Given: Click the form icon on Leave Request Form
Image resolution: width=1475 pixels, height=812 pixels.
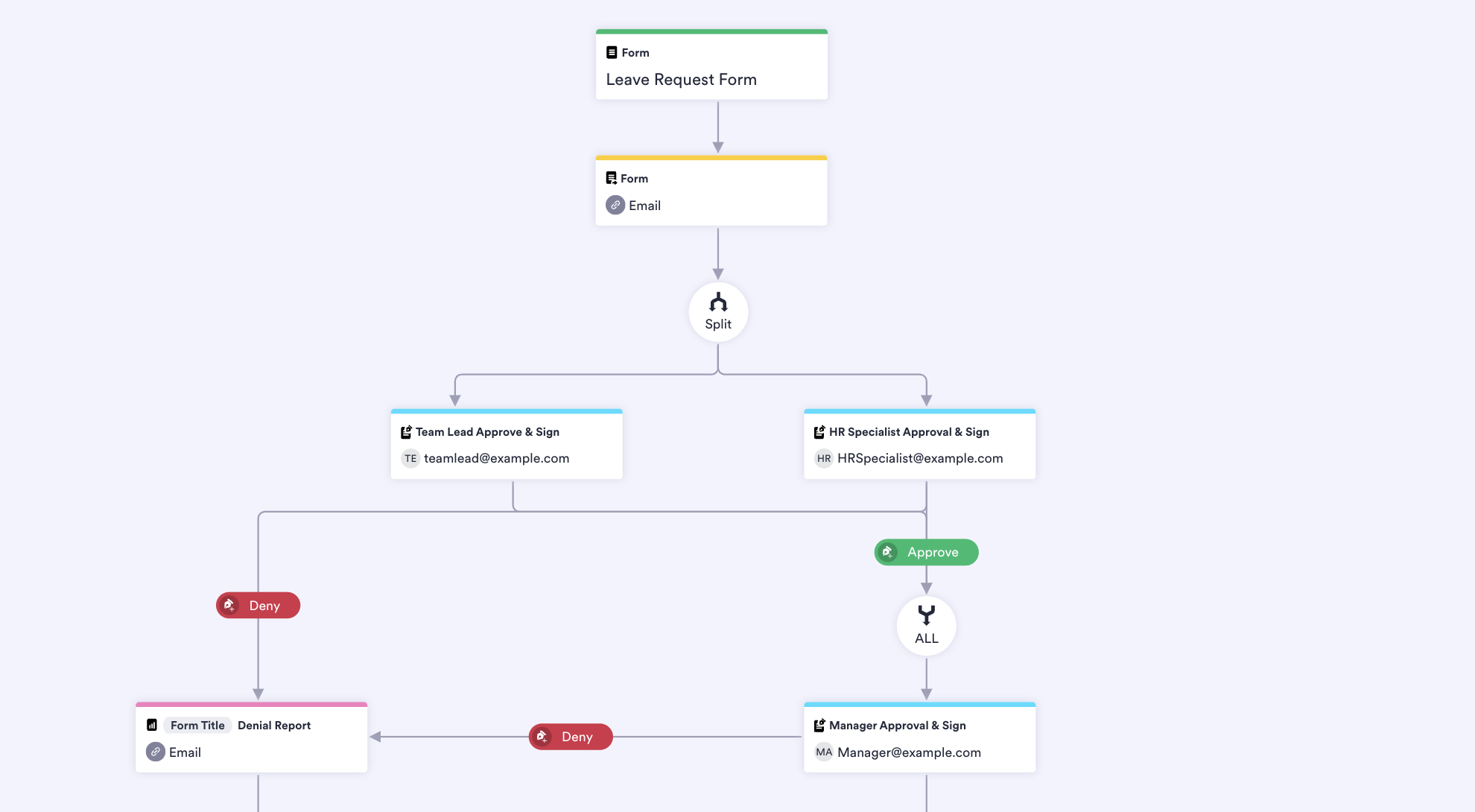Looking at the screenshot, I should (612, 53).
